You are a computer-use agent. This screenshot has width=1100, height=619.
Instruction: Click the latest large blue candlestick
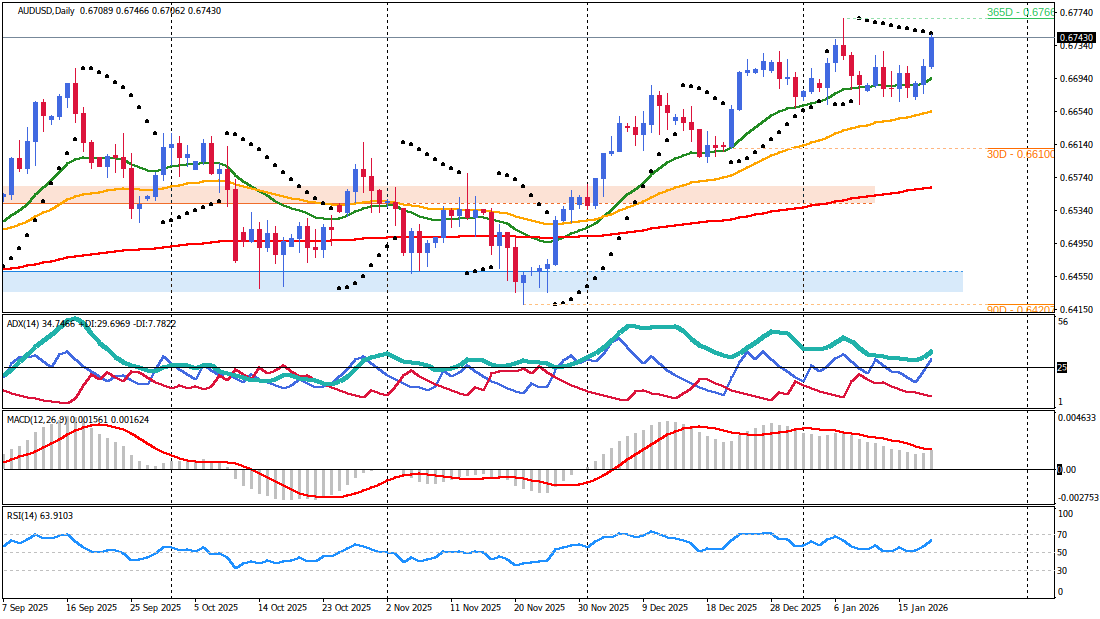tap(931, 51)
